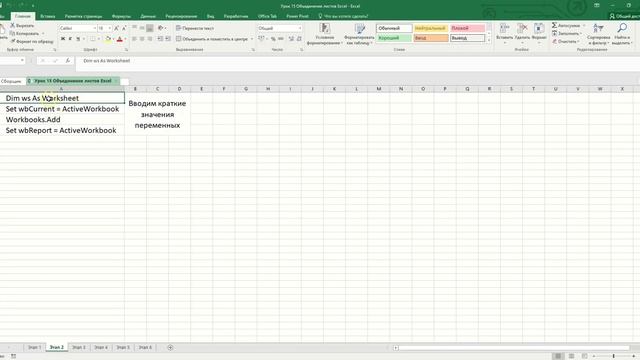Open the Office Tab ribbon tab
The image size is (640, 360).
coord(267,16)
